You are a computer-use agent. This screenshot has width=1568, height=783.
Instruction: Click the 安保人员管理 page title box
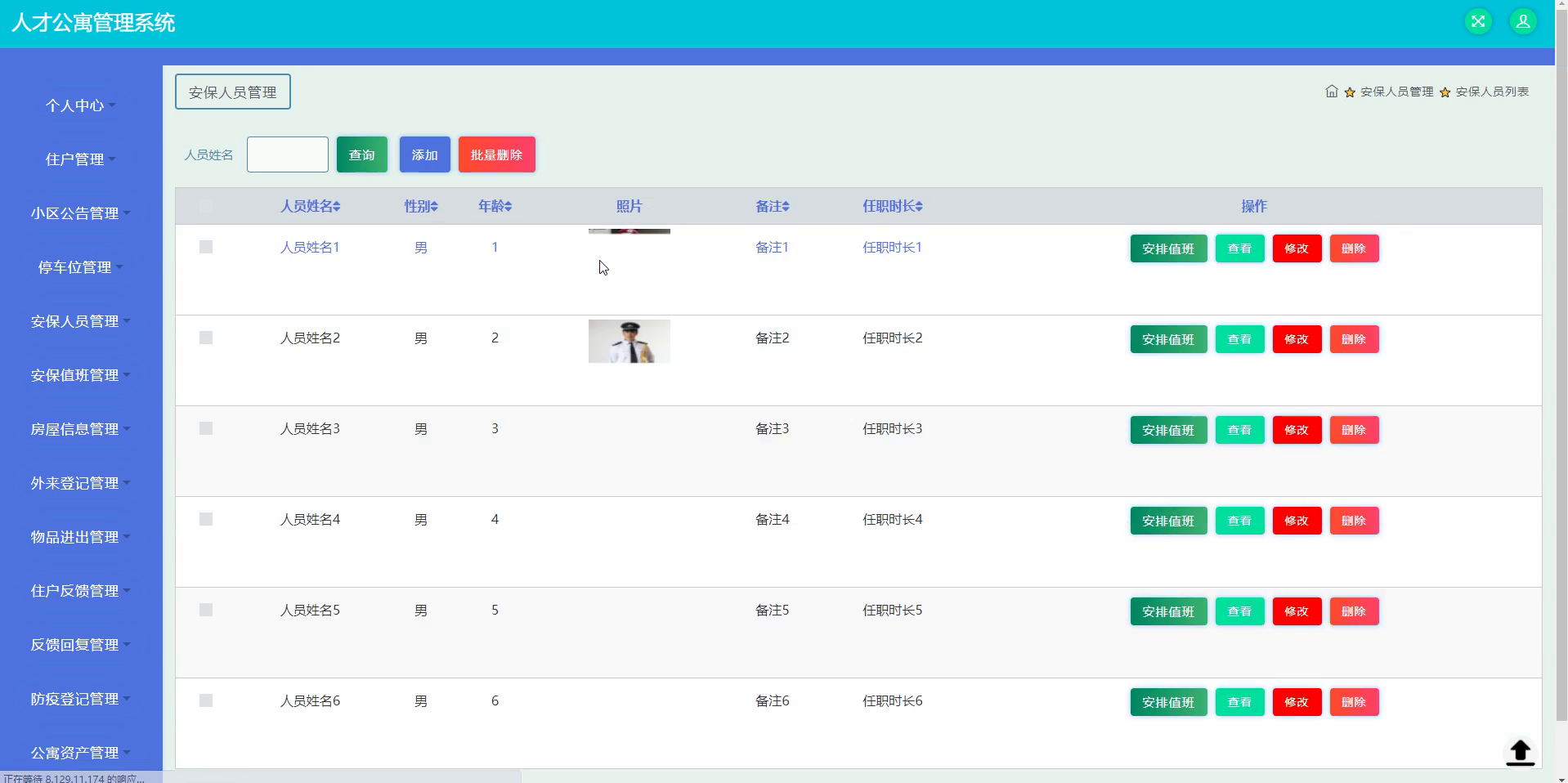tap(233, 92)
